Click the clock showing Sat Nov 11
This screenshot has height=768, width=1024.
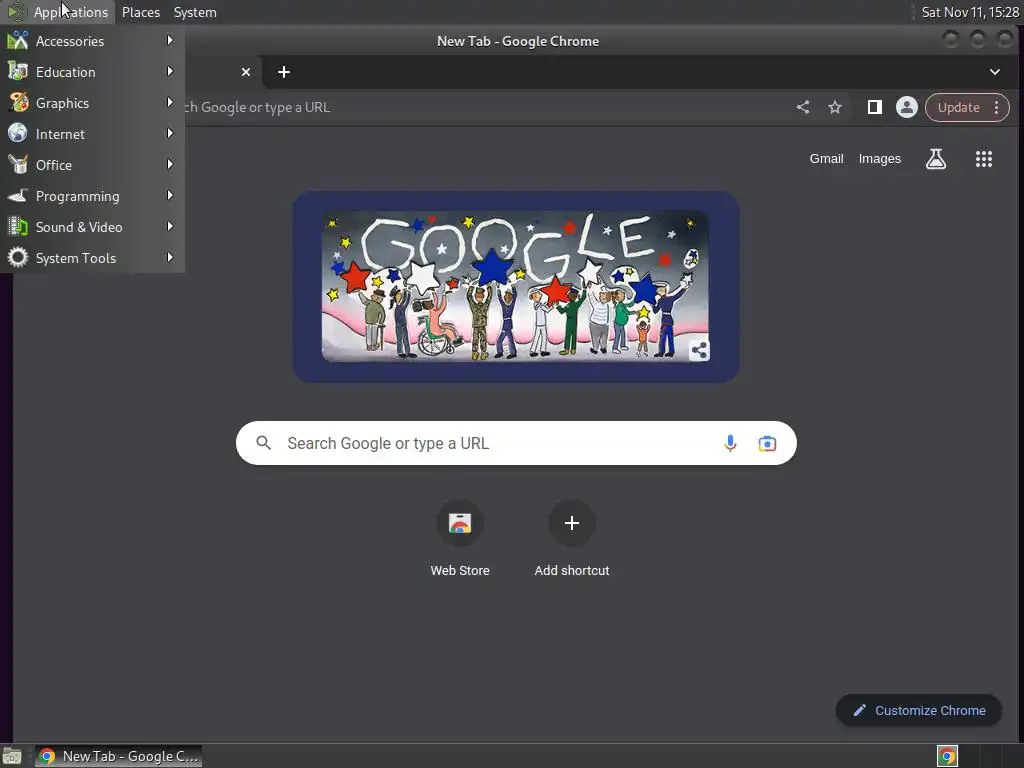(x=970, y=12)
